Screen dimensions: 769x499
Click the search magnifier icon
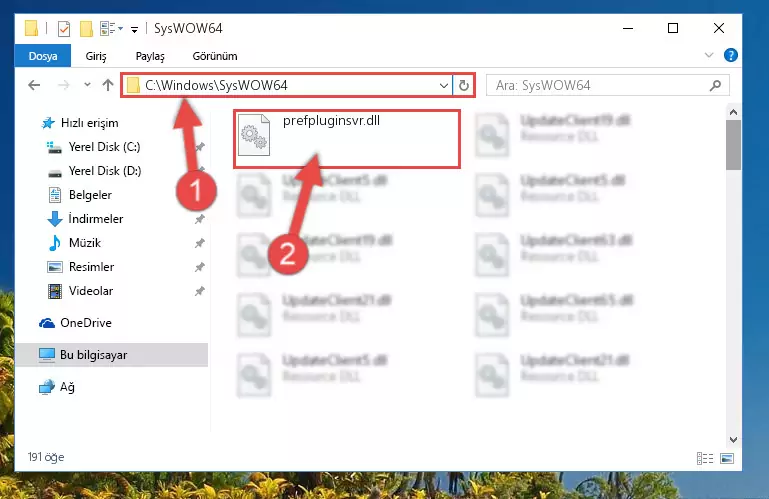click(x=715, y=85)
